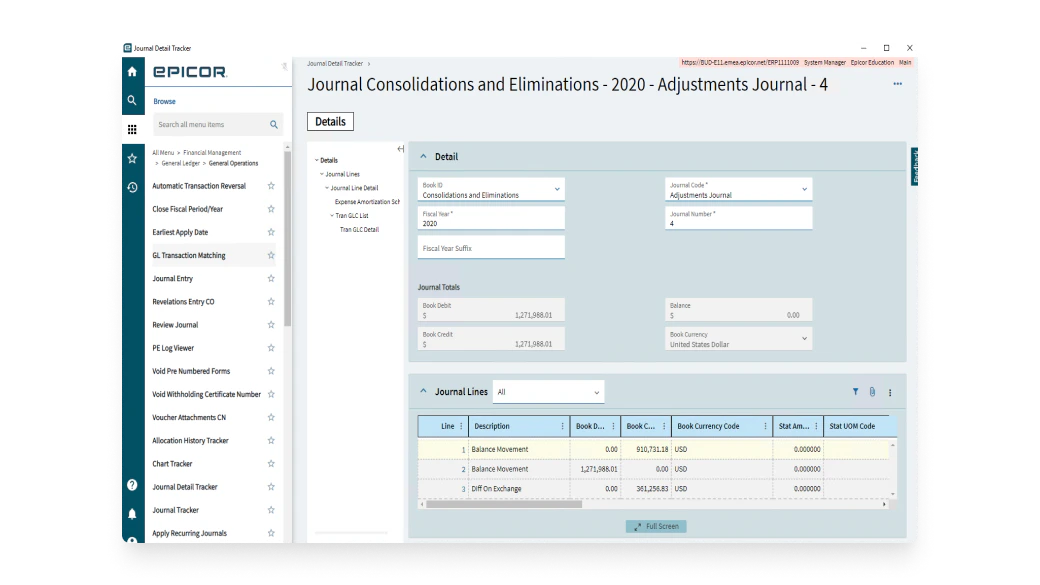This screenshot has height=585, width=1040.
Task: Open Book Currency dropdown
Action: pos(804,339)
